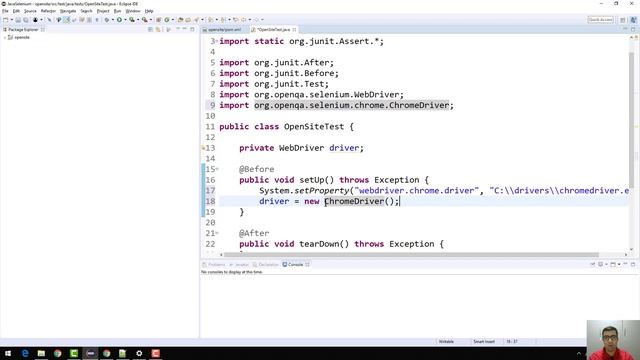This screenshot has width=640, height=360.
Task: Click the Open Perspective icon
Action: tap(622, 20)
